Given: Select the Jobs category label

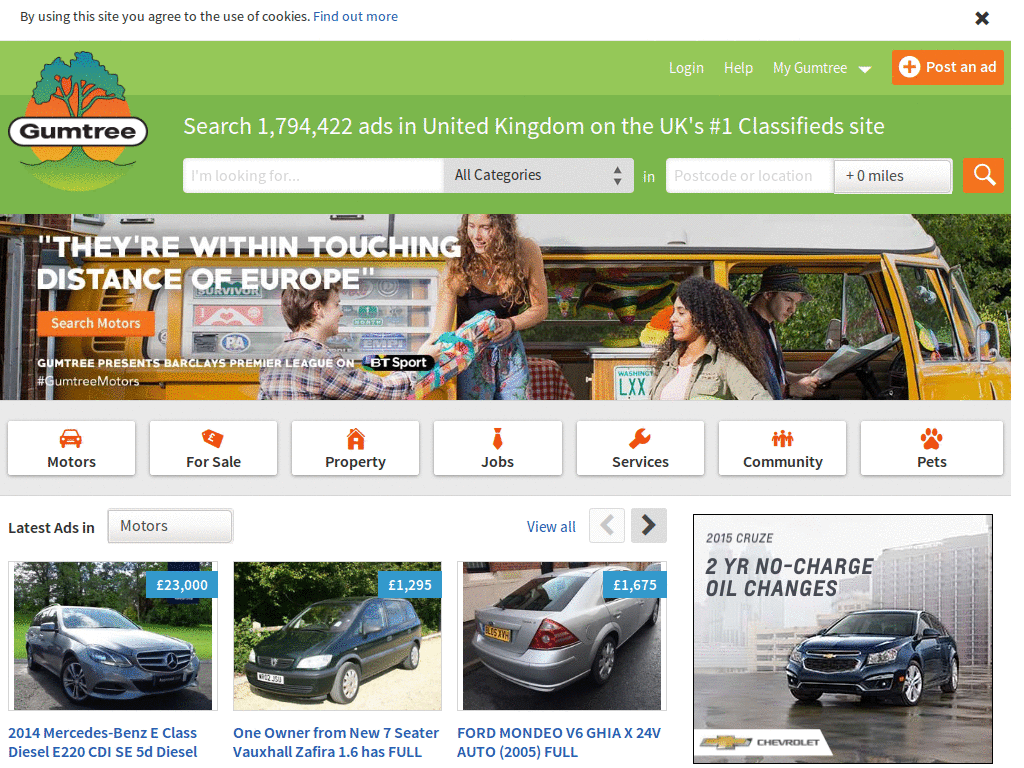Looking at the screenshot, I should pyautogui.click(x=498, y=462).
